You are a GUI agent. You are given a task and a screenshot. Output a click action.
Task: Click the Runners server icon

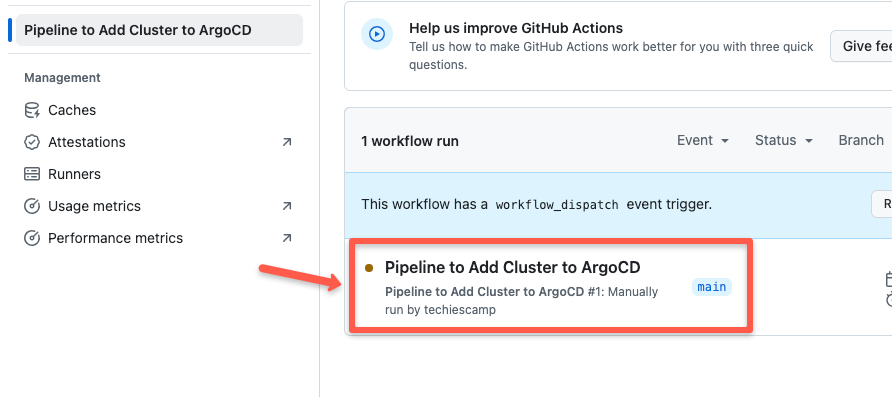[32, 174]
